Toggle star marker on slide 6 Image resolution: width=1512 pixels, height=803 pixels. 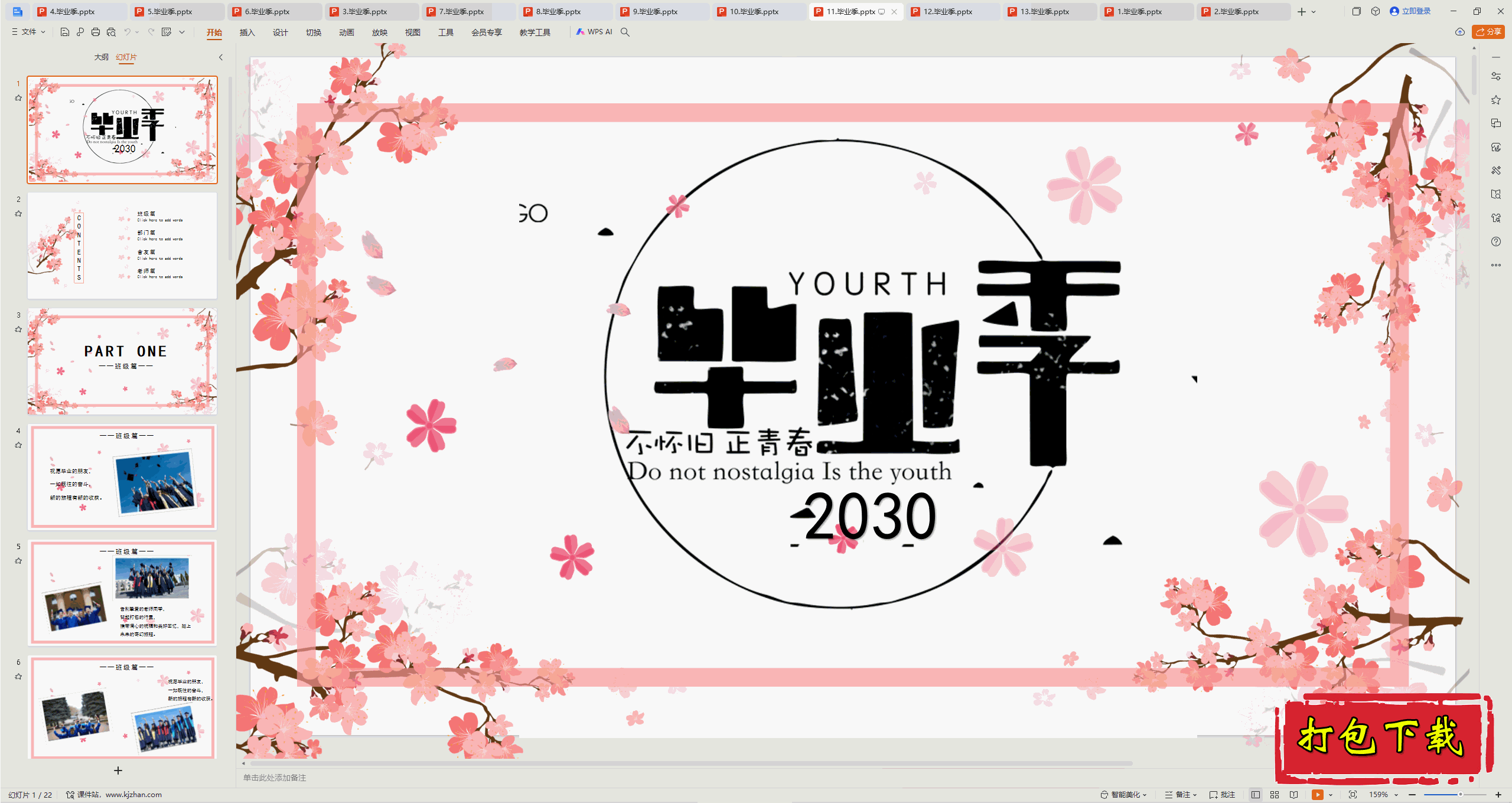point(18,677)
